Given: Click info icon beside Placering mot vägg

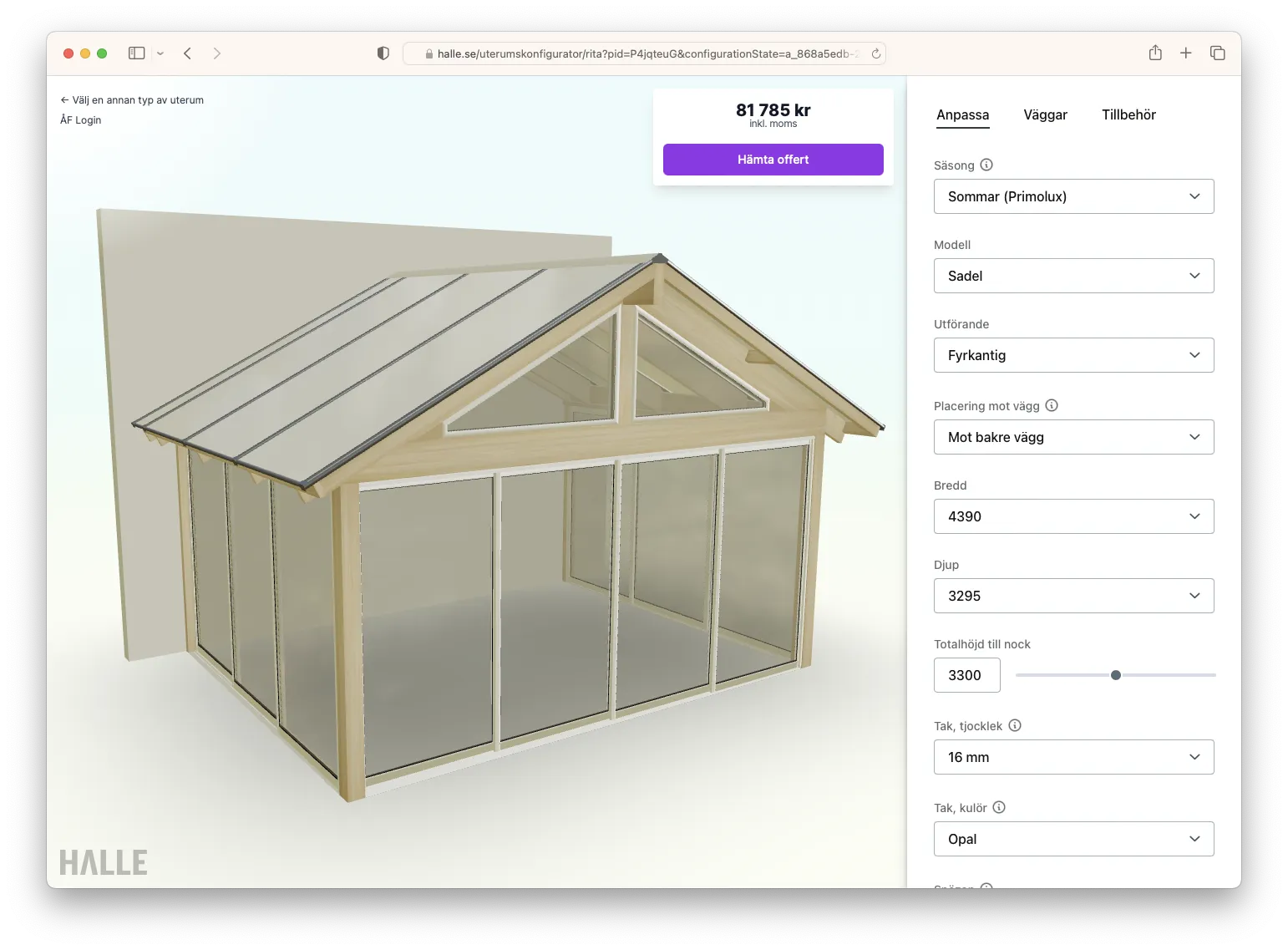Looking at the screenshot, I should point(1052,405).
